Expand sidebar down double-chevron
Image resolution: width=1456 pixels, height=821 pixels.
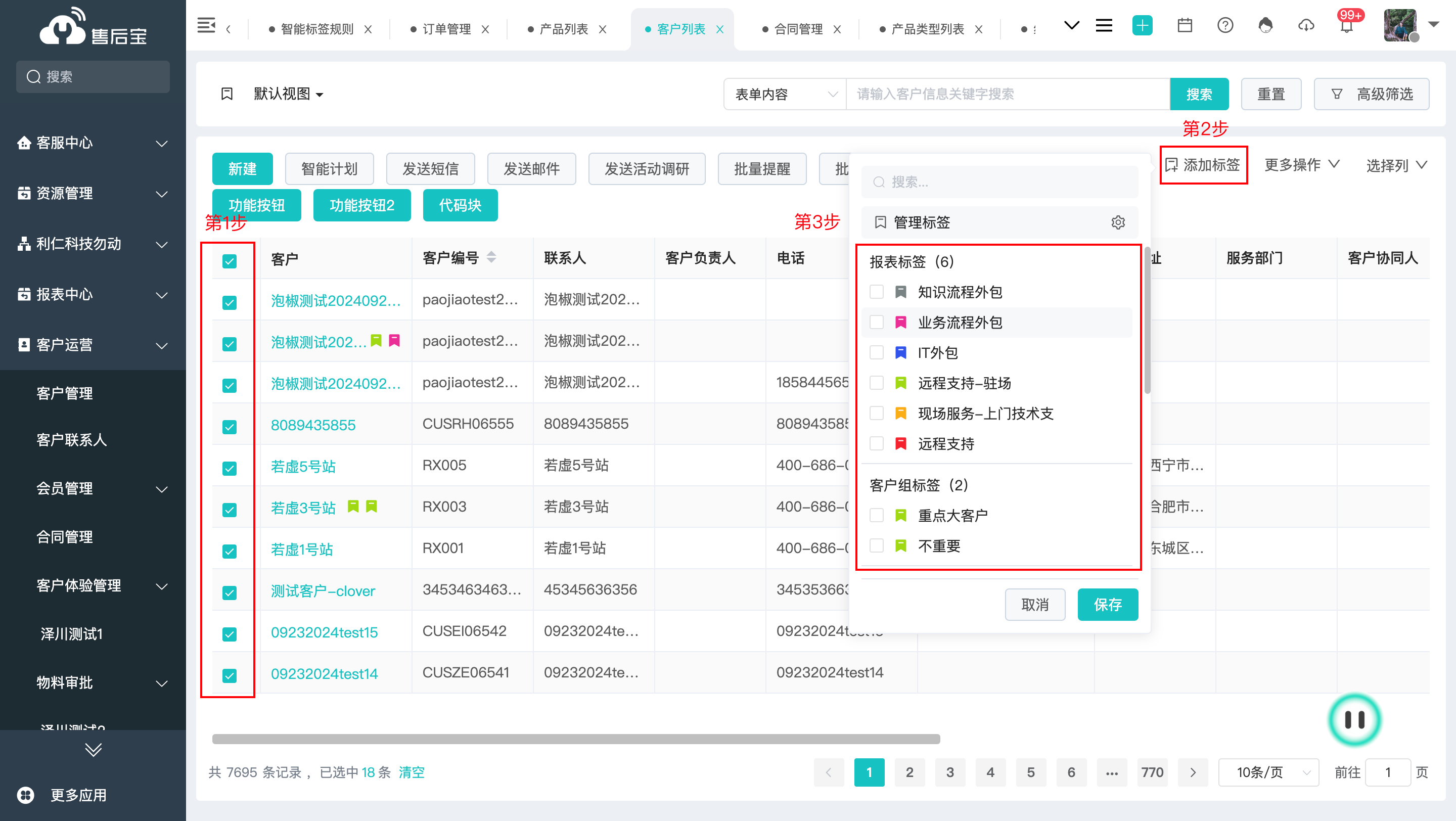point(93,750)
